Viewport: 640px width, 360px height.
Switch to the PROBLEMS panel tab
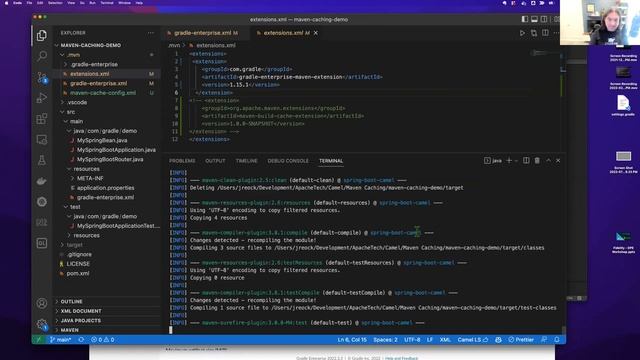pyautogui.click(x=182, y=161)
